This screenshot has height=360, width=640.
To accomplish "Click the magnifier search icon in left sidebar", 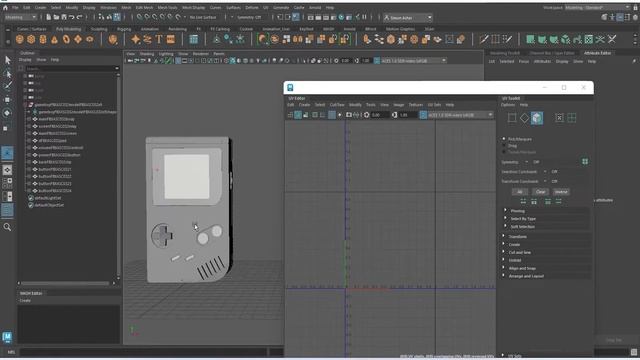I will (x=7, y=227).
